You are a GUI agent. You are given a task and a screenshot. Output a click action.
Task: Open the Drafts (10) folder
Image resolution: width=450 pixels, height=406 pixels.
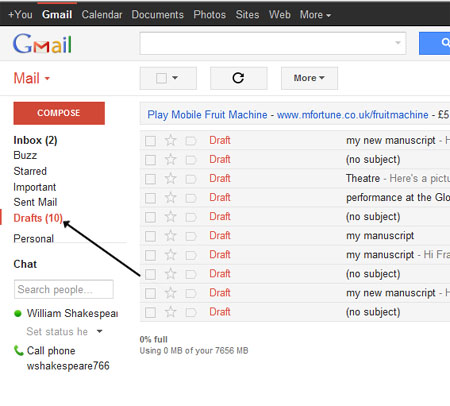38,218
